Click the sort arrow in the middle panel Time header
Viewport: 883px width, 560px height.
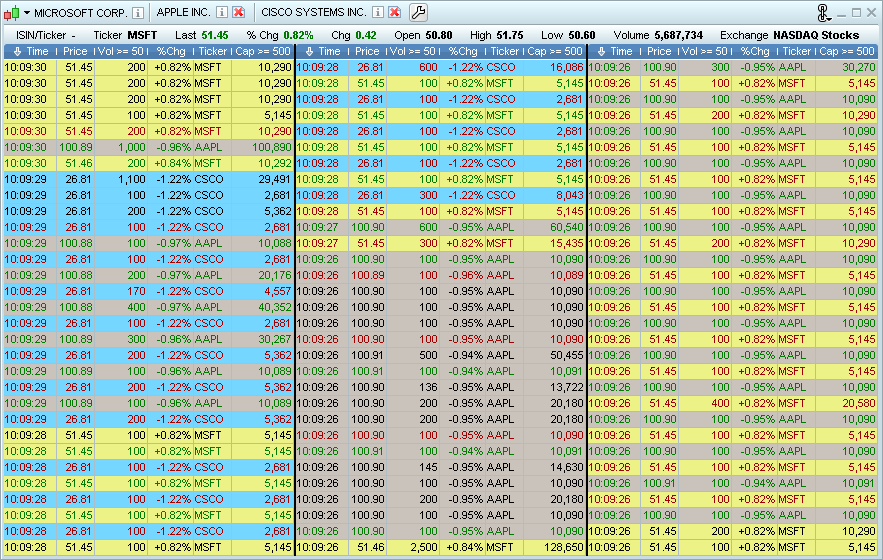(309, 51)
